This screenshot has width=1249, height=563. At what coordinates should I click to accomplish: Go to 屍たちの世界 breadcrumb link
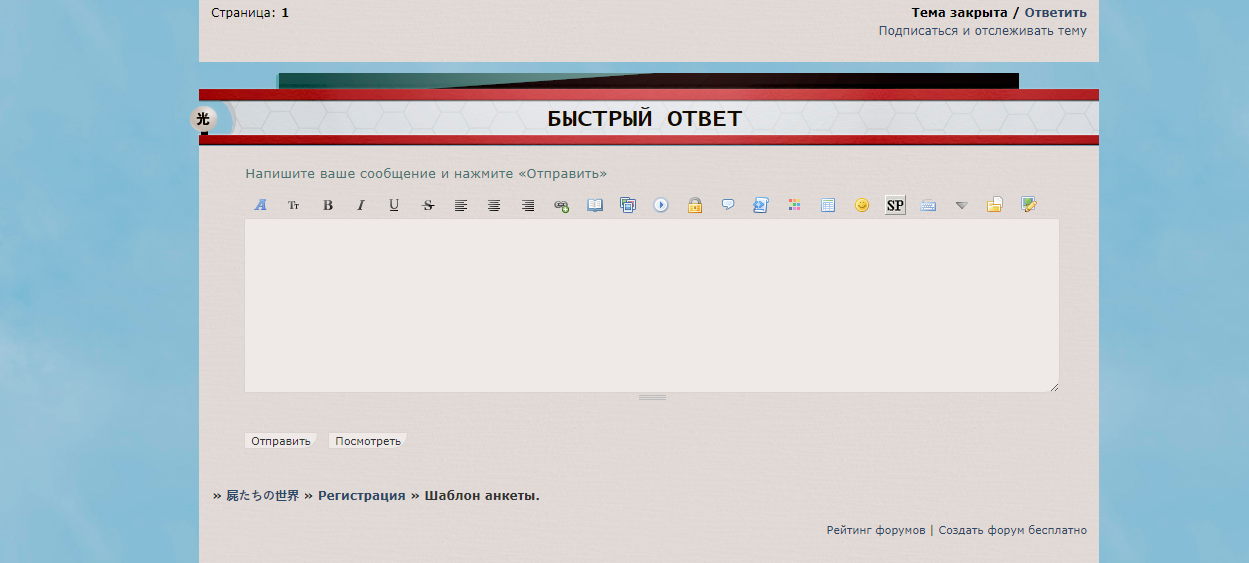point(262,496)
